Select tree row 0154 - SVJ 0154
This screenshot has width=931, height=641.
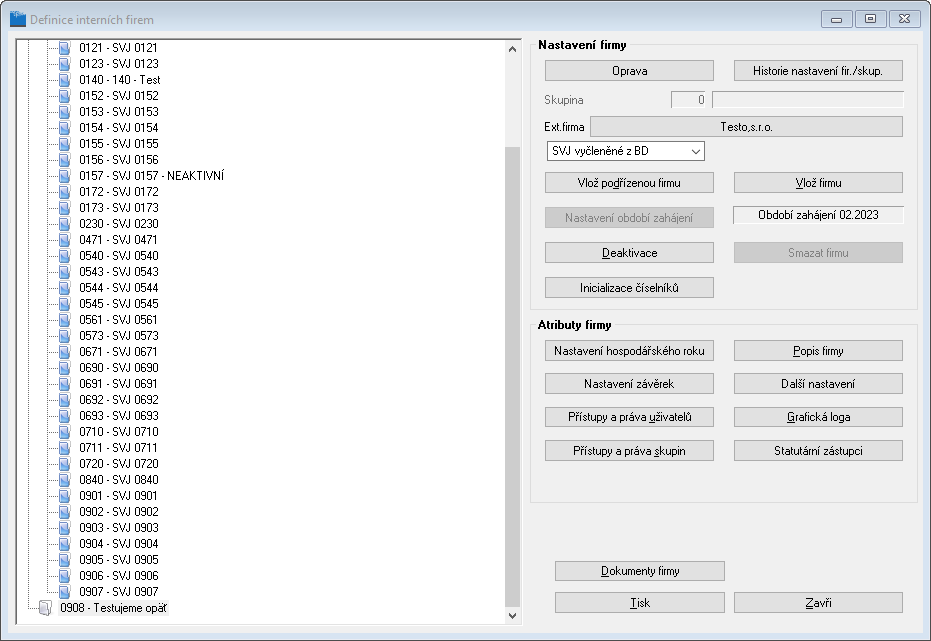119,128
